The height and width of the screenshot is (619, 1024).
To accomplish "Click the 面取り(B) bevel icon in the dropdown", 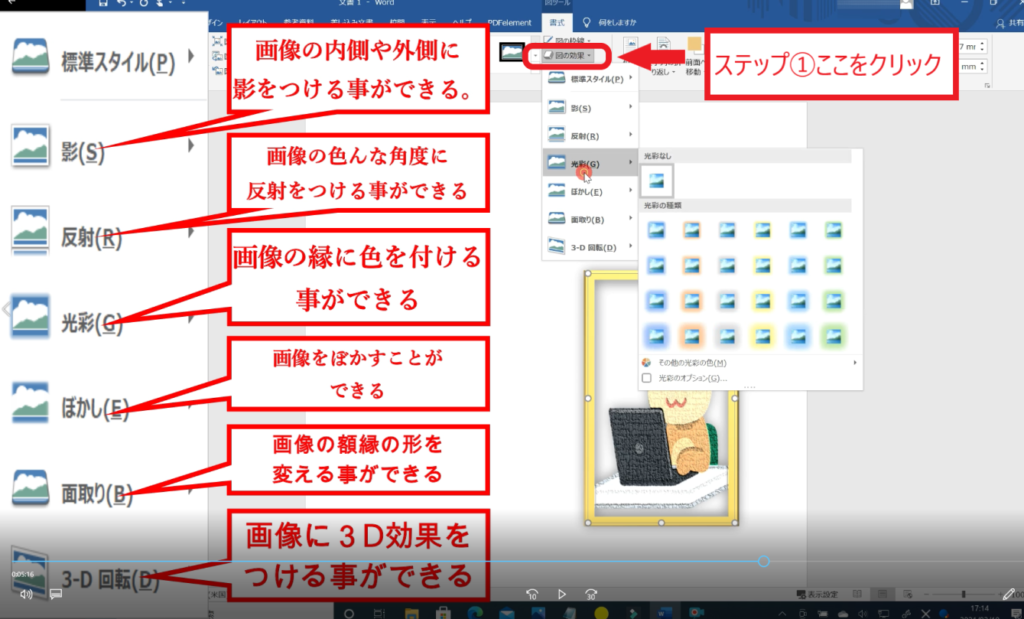I will click(555, 218).
